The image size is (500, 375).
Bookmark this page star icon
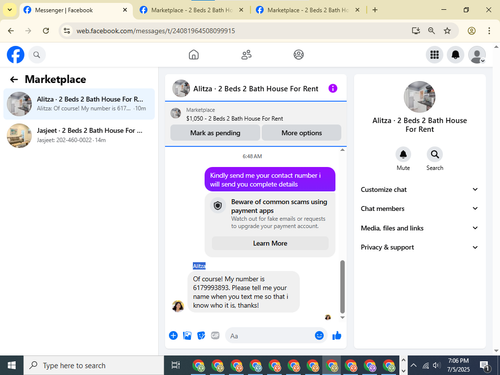tap(447, 31)
